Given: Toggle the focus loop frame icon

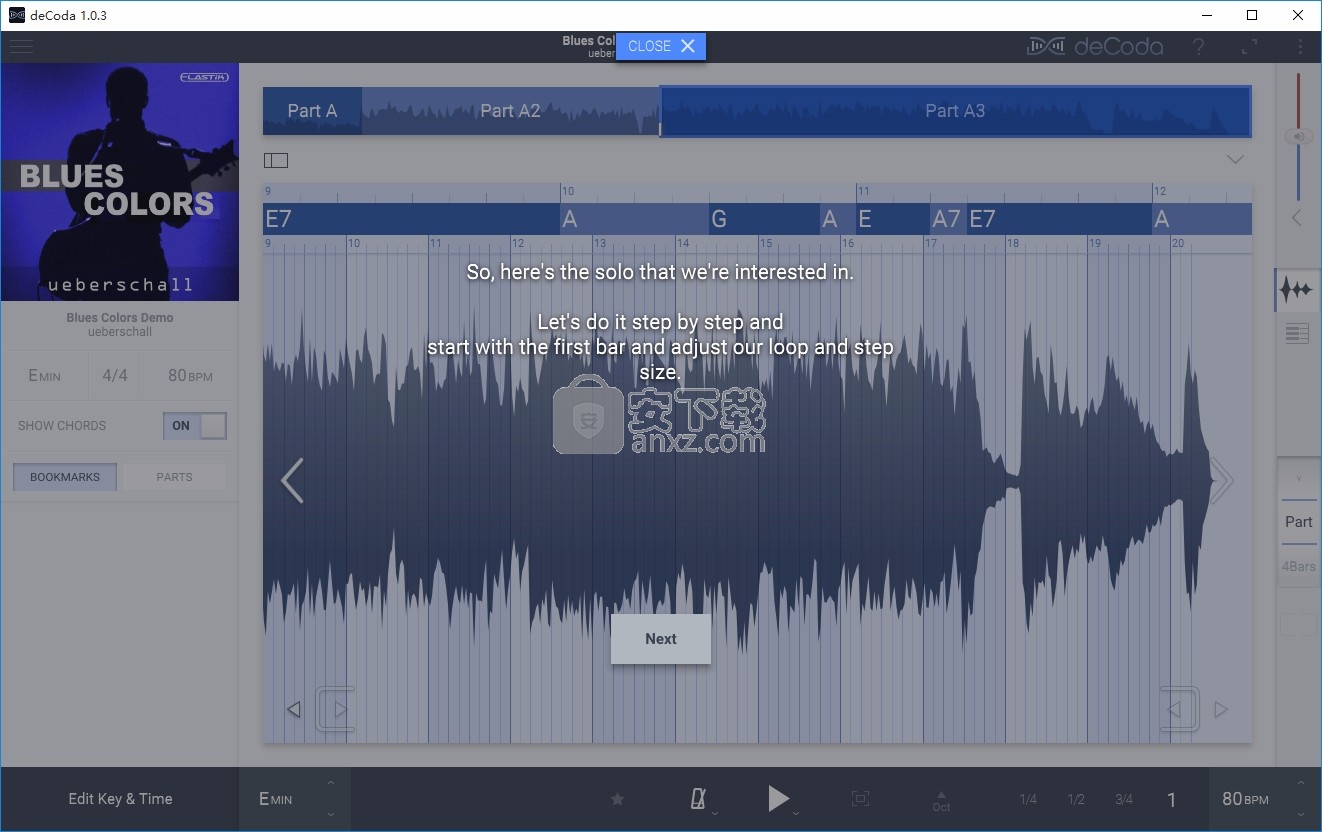Looking at the screenshot, I should click(860, 798).
